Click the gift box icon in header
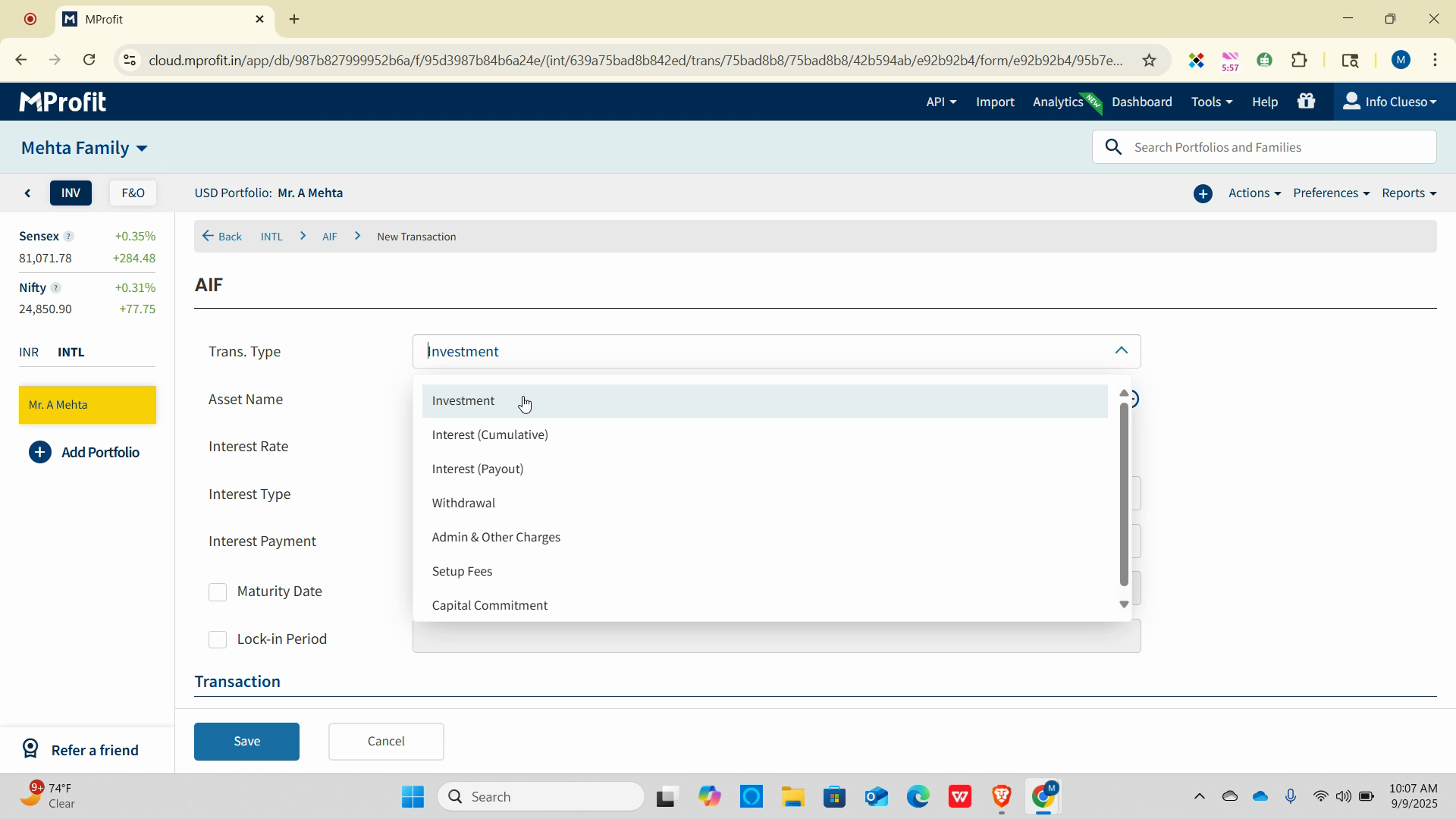1456x819 pixels. pos(1306,102)
